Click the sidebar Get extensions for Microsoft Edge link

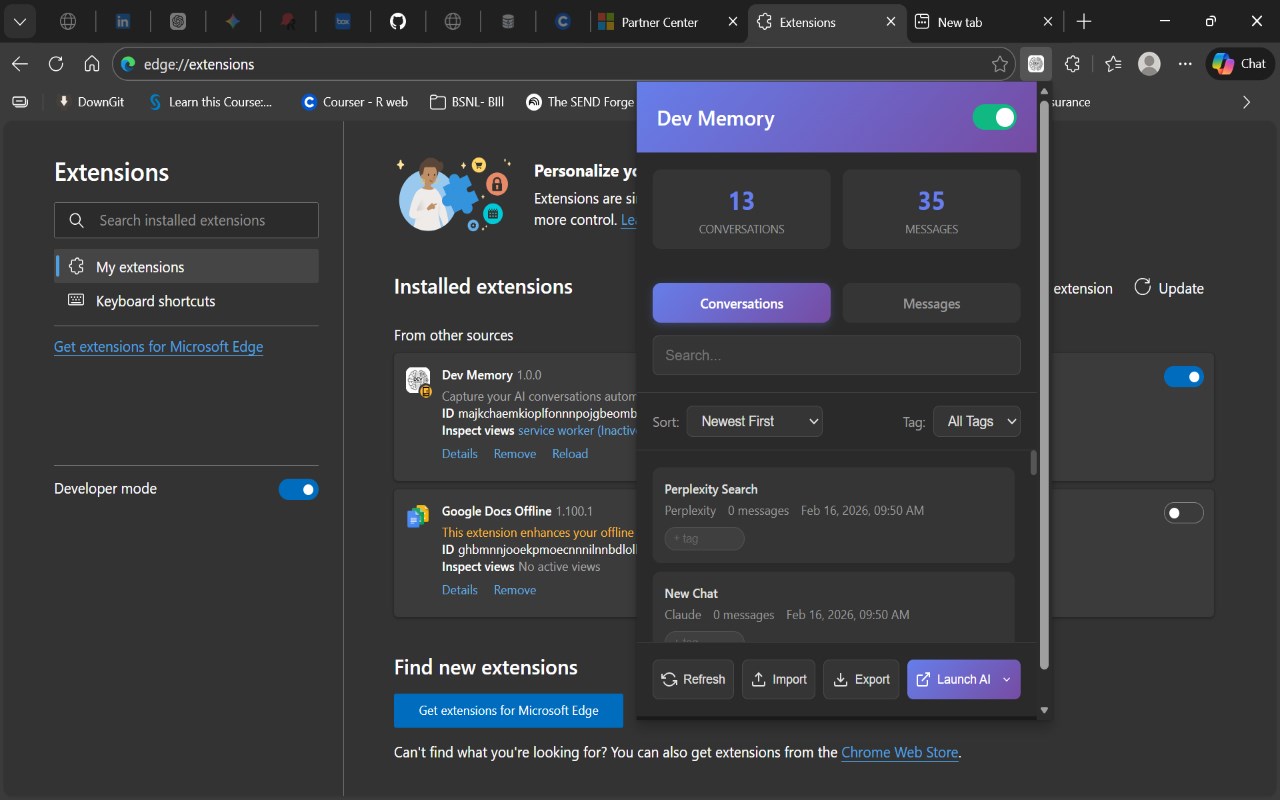click(159, 347)
